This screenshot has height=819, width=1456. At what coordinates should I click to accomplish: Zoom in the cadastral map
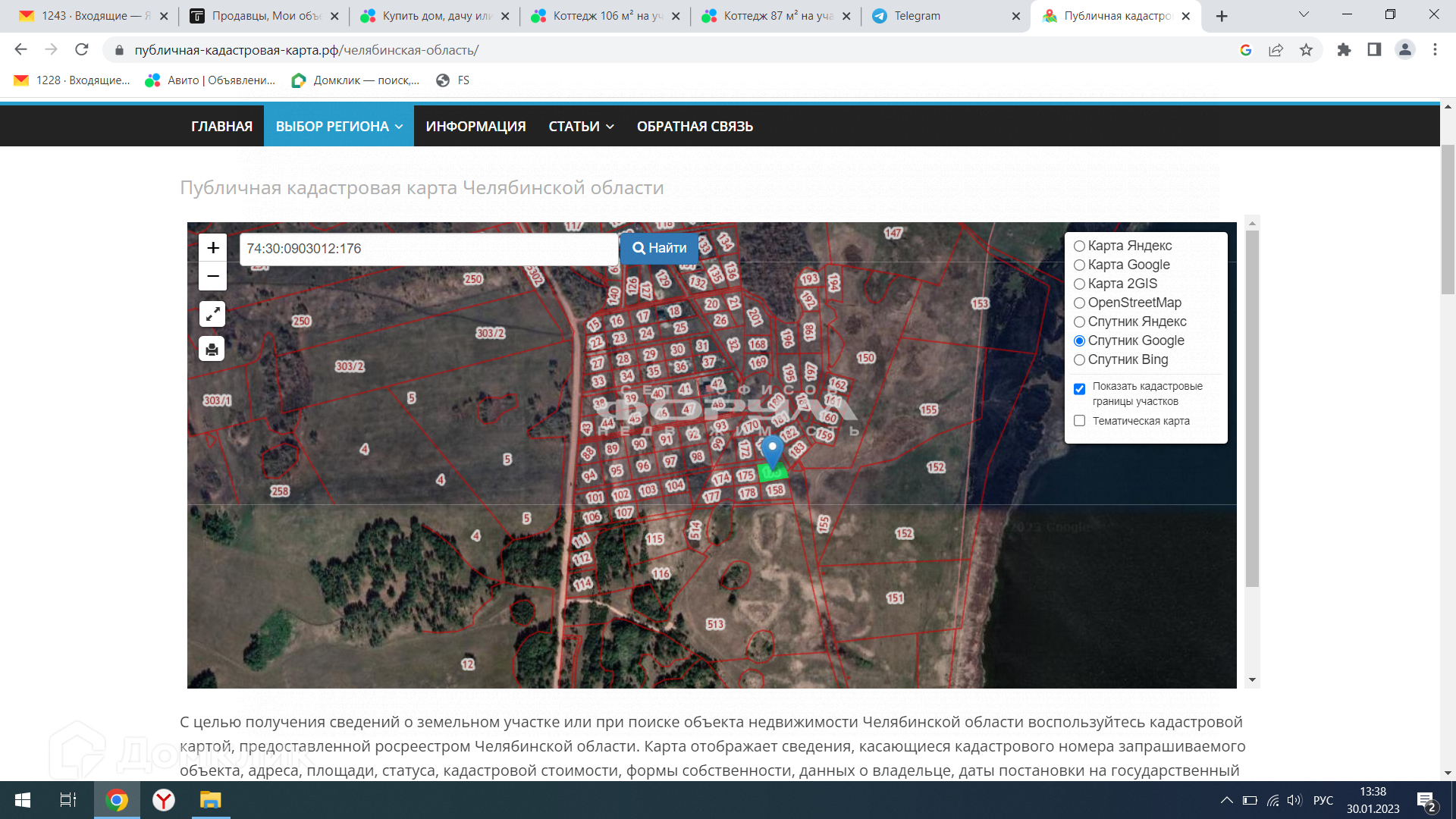pyautogui.click(x=213, y=248)
